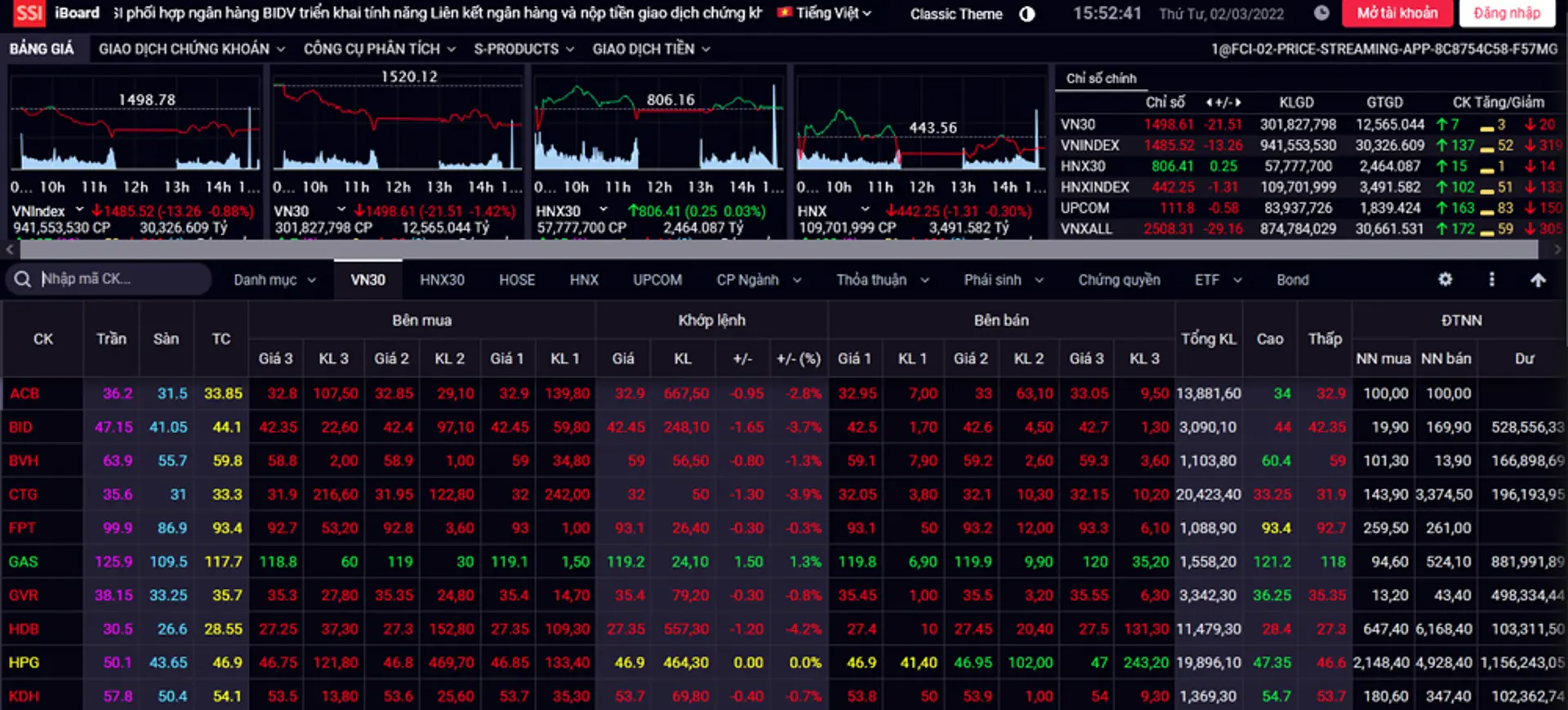
Task: Click the ACB stock symbol
Action: pos(24,393)
